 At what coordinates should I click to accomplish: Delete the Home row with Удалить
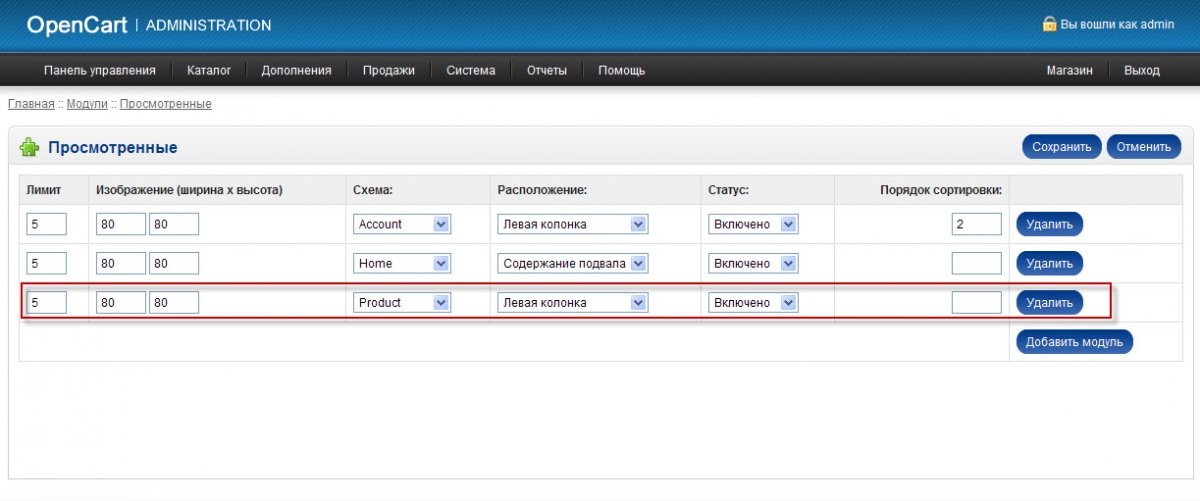[x=1049, y=263]
